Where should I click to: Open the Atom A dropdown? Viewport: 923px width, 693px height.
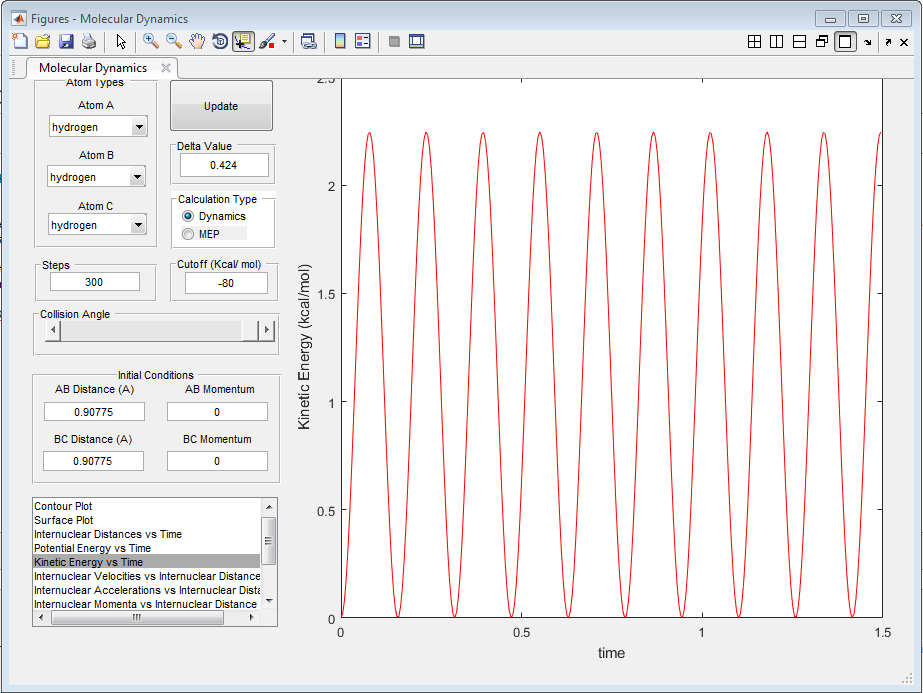click(x=139, y=127)
